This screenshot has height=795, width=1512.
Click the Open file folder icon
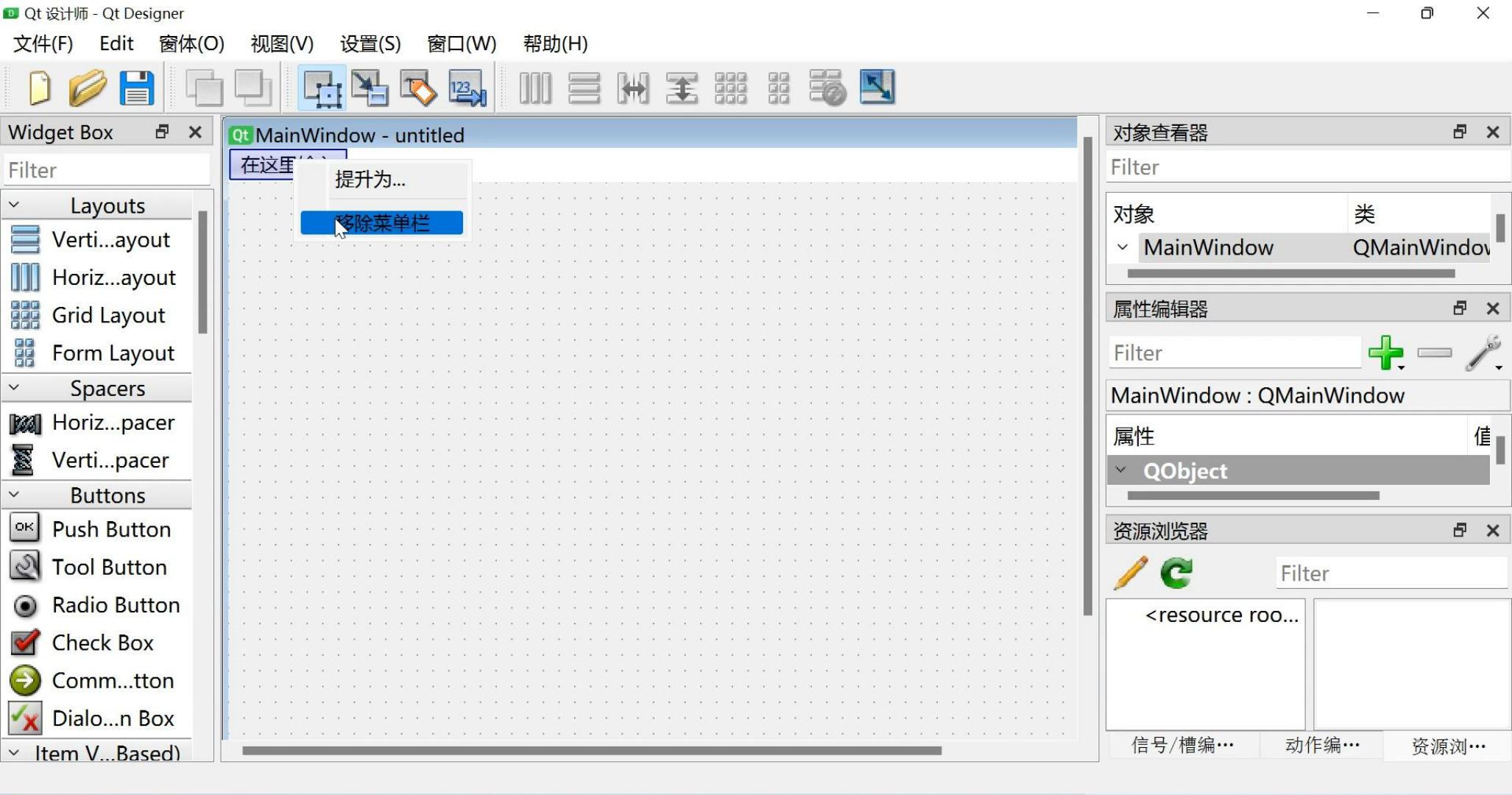pyautogui.click(x=88, y=88)
